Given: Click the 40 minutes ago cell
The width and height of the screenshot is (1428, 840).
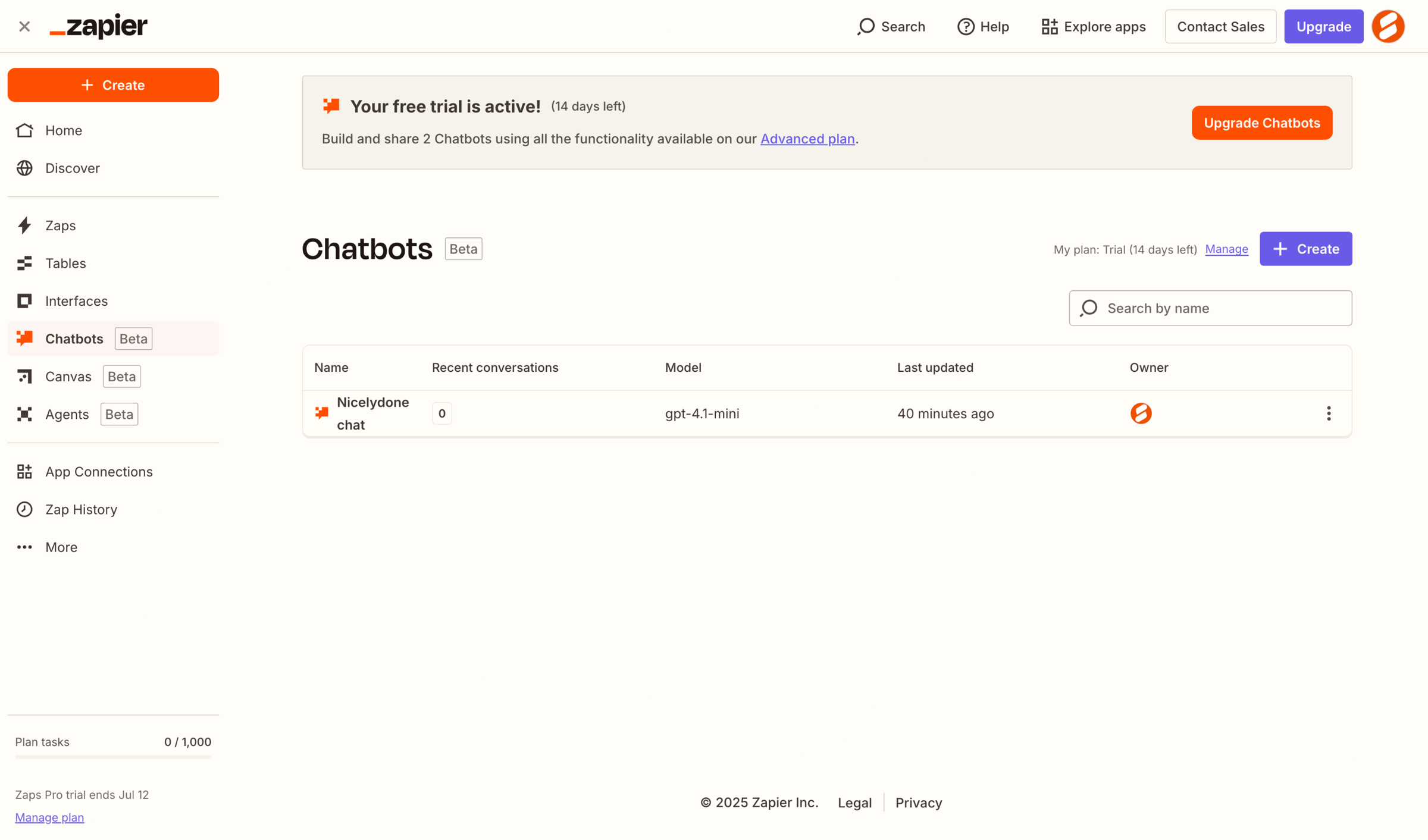Looking at the screenshot, I should (945, 413).
